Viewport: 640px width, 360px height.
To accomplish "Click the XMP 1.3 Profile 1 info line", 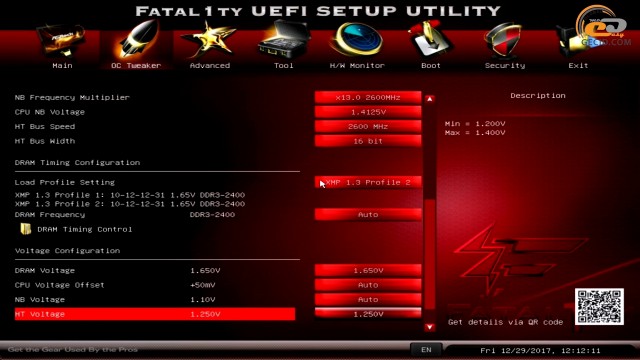I will coord(130,195).
